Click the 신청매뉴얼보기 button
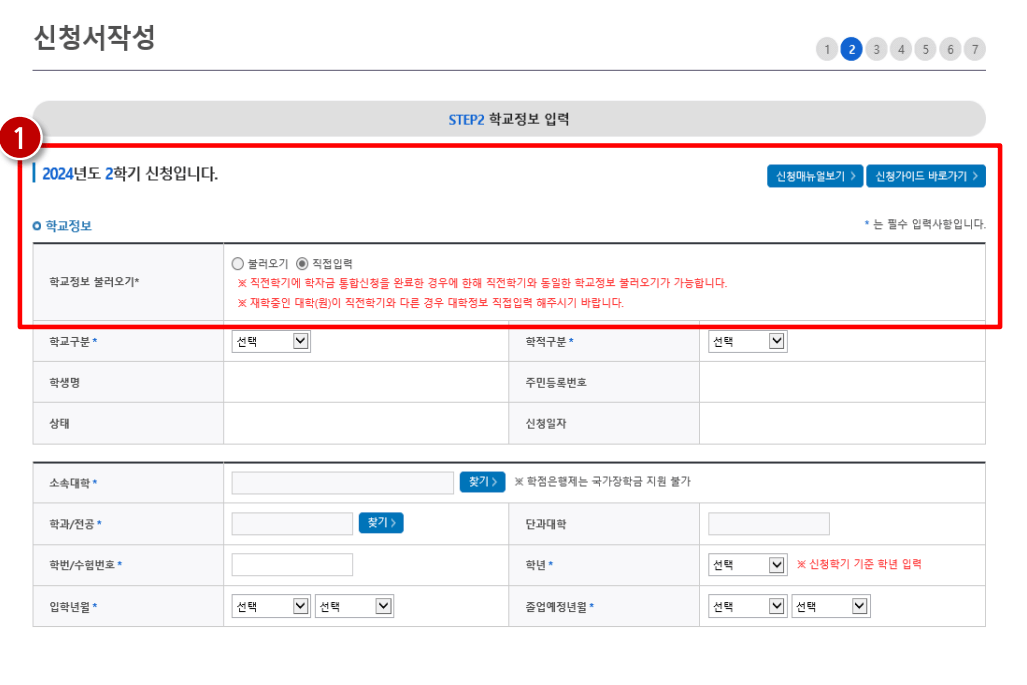The image size is (1027, 685). pos(814,175)
